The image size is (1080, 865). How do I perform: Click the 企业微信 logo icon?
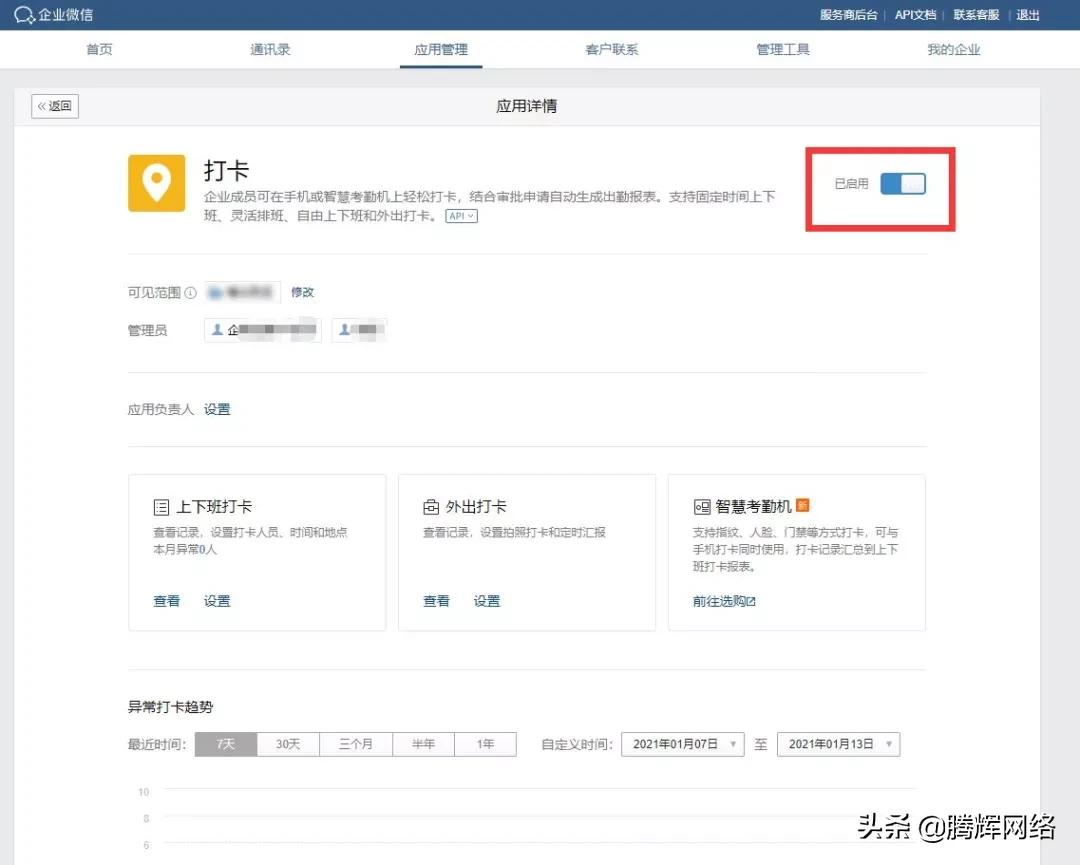coord(24,14)
